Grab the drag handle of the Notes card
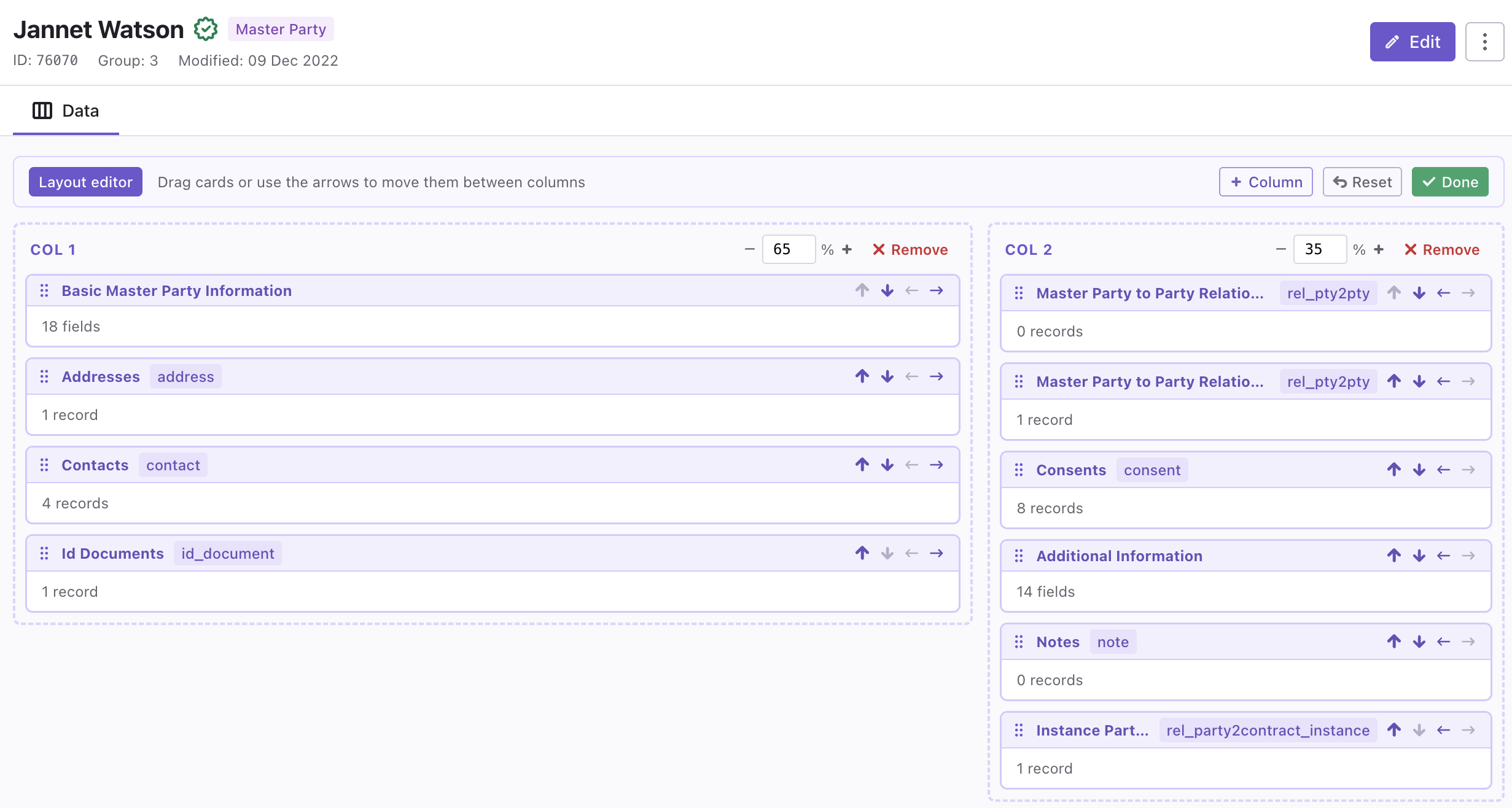 [1019, 642]
